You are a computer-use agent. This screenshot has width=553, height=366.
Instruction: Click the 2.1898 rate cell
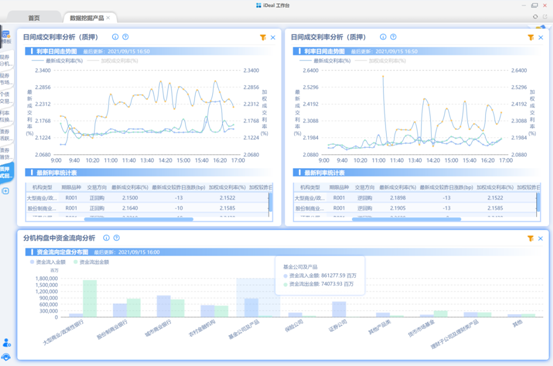(397, 198)
